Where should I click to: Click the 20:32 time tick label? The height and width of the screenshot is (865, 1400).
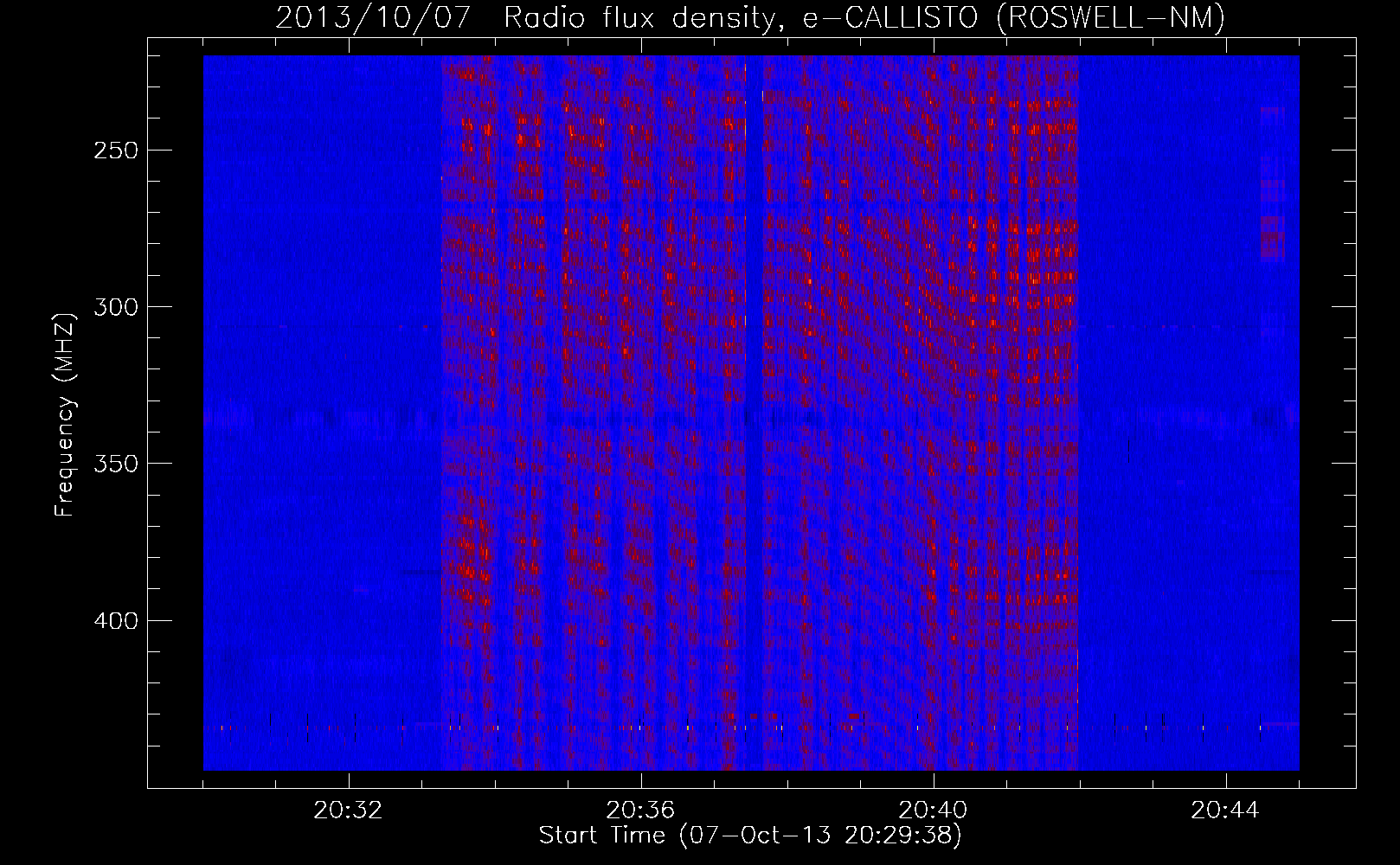pyautogui.click(x=348, y=811)
